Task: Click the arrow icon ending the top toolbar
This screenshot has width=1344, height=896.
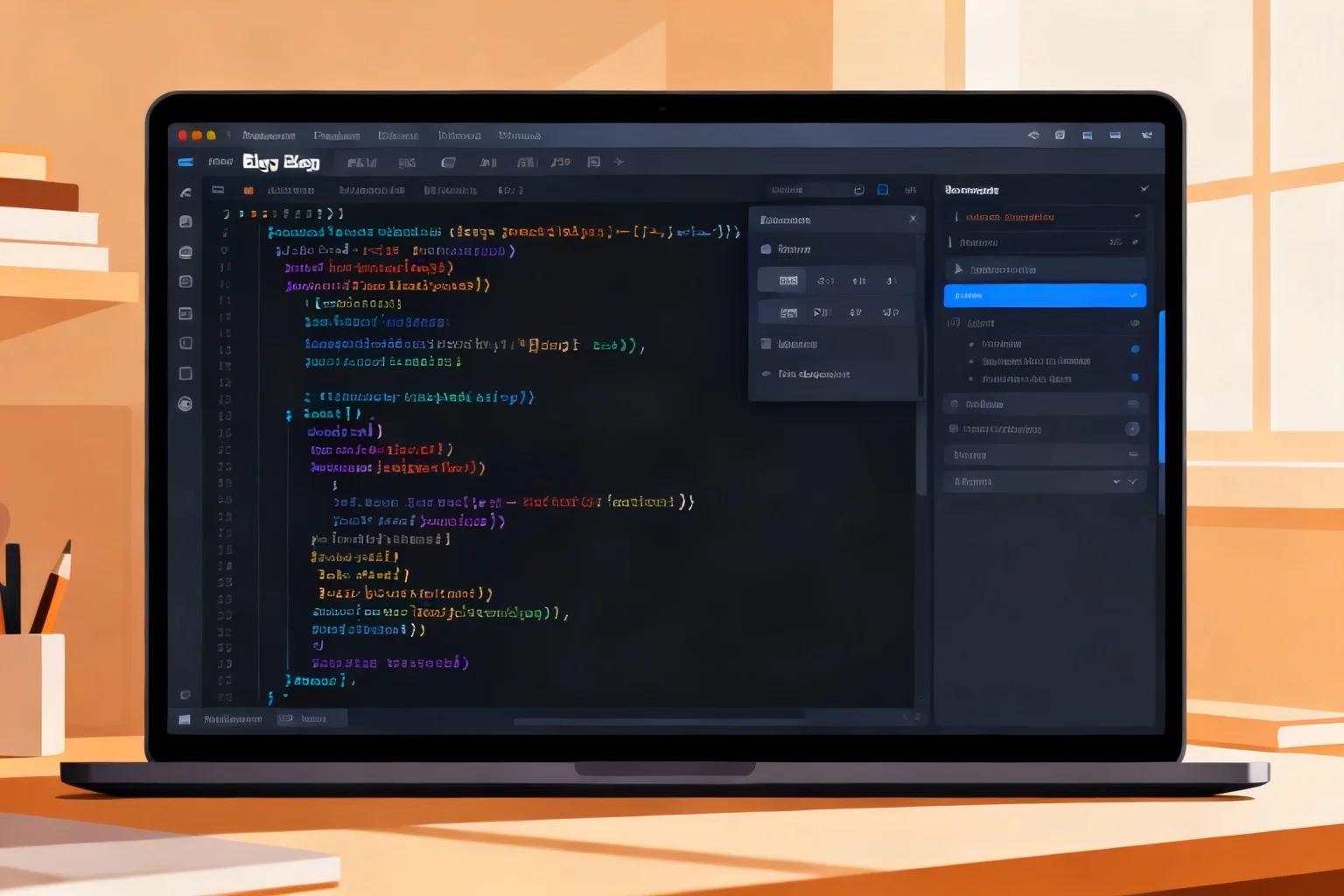Action: coord(619,162)
